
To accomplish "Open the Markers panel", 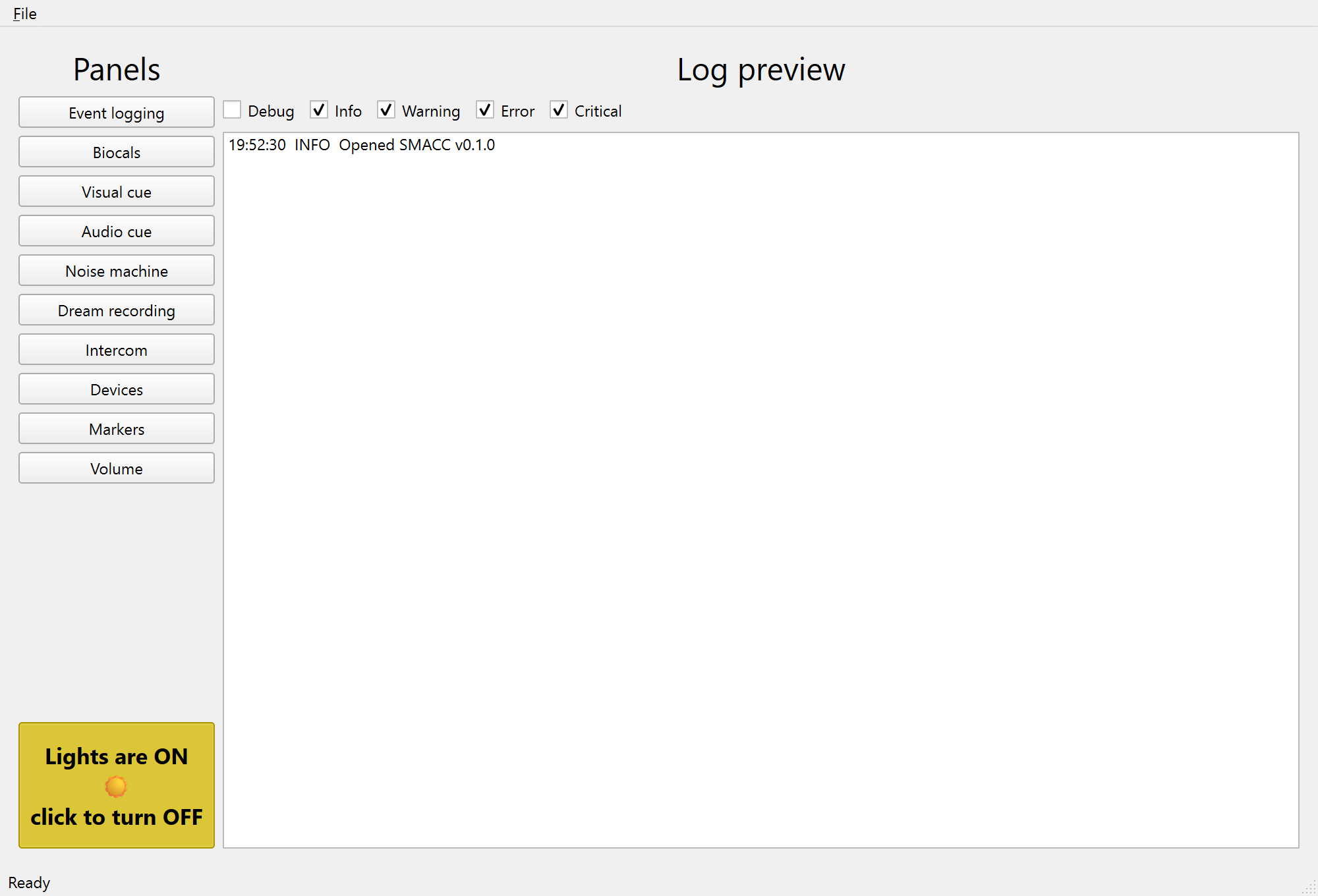I will click(117, 429).
